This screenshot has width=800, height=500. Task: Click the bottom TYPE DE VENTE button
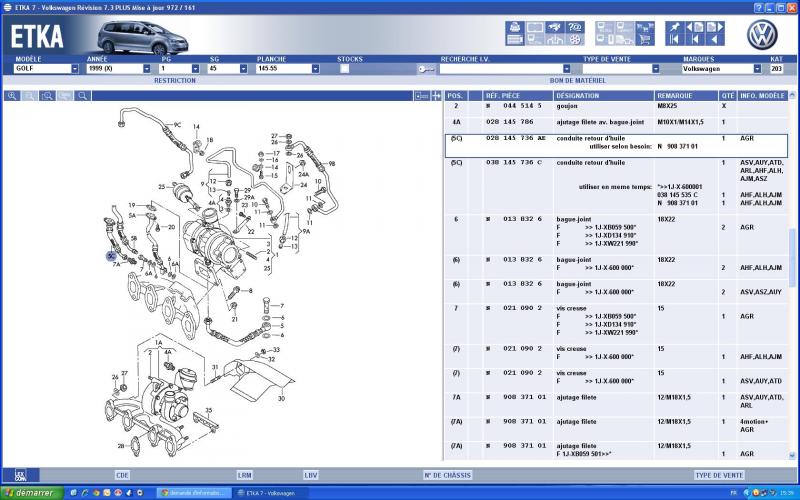point(719,475)
